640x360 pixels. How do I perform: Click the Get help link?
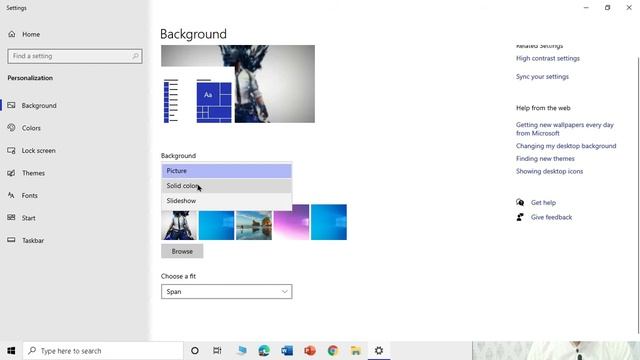pos(543,202)
